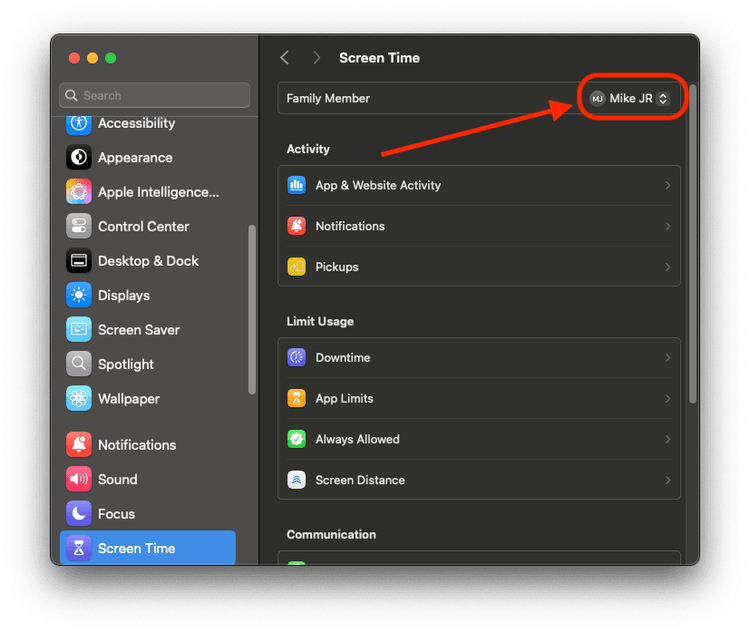This screenshot has height=632, width=750.
Task: Click the search magnifier icon
Action: point(71,95)
